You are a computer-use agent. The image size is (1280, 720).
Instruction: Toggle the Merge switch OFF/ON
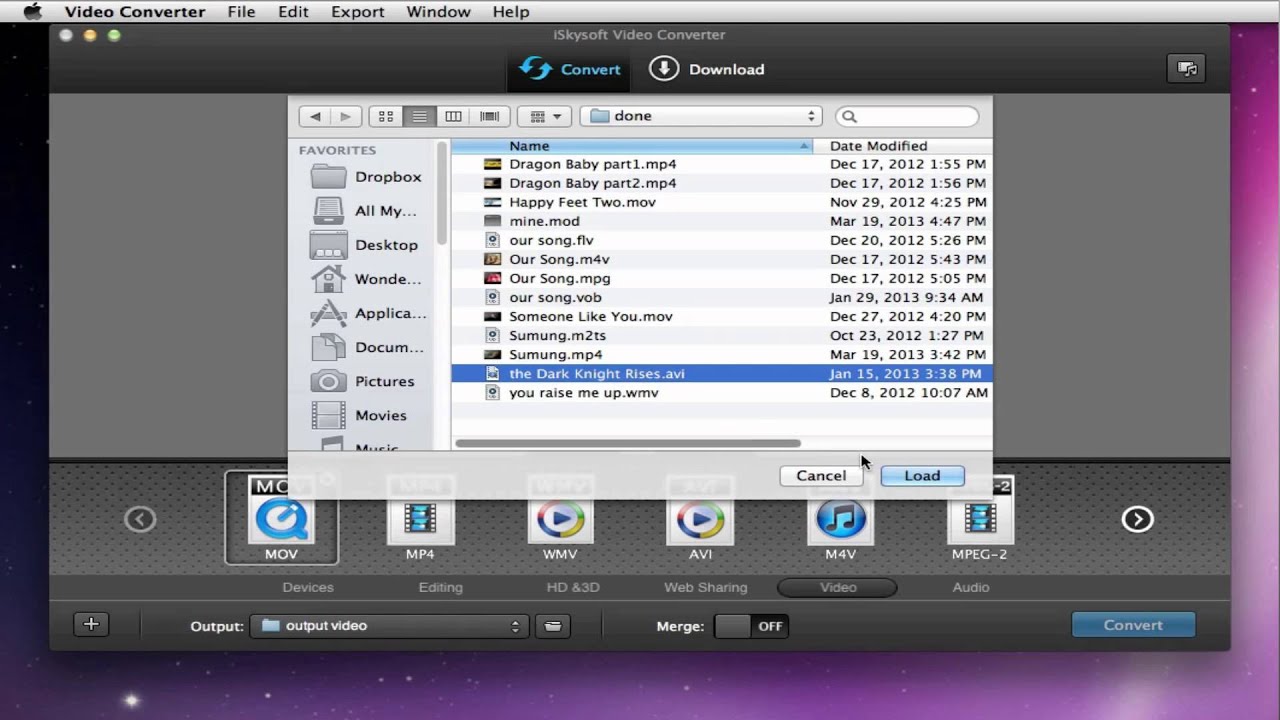(x=751, y=626)
